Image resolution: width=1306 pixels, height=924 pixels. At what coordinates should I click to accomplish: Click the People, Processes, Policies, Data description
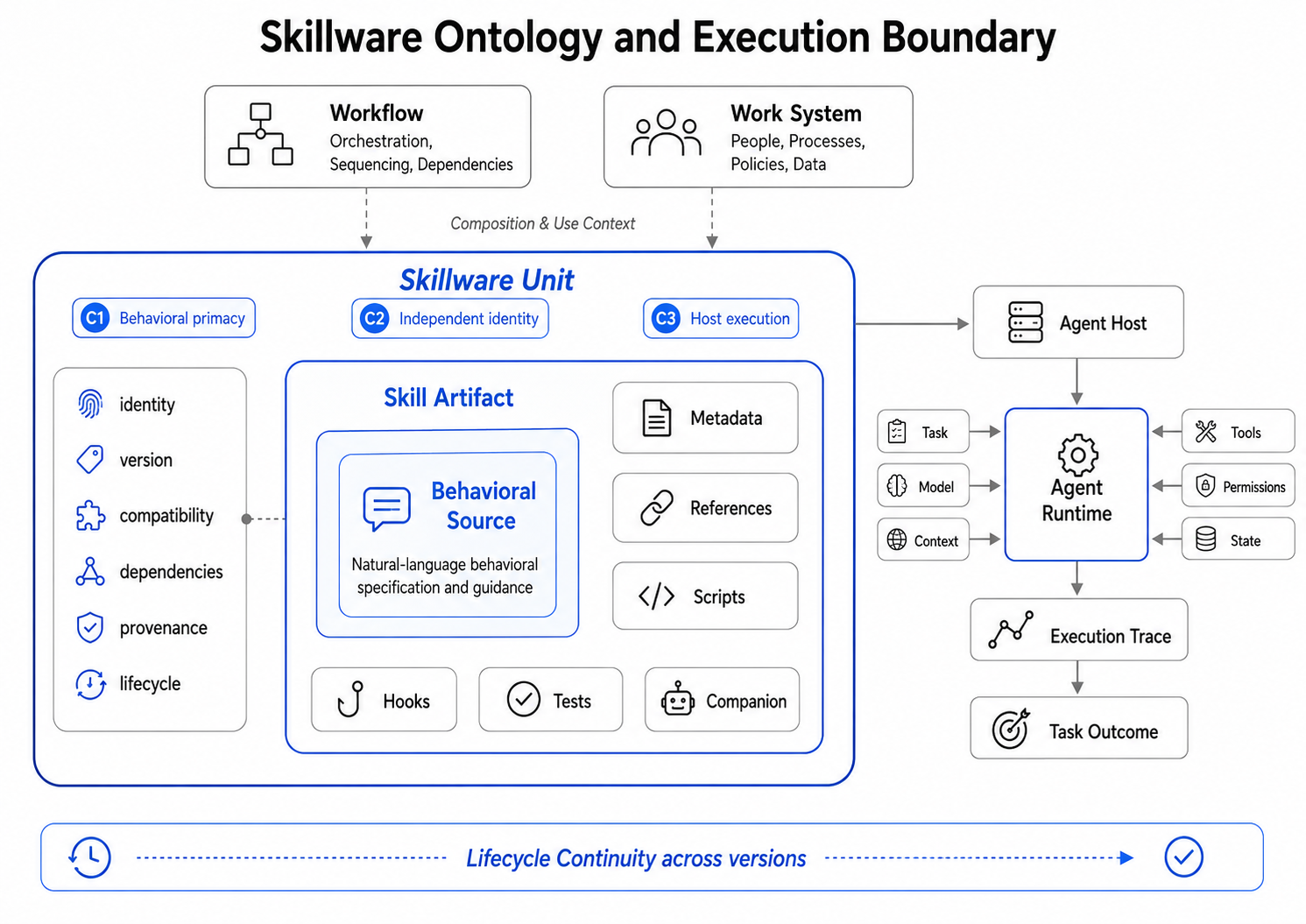pyautogui.click(x=798, y=152)
